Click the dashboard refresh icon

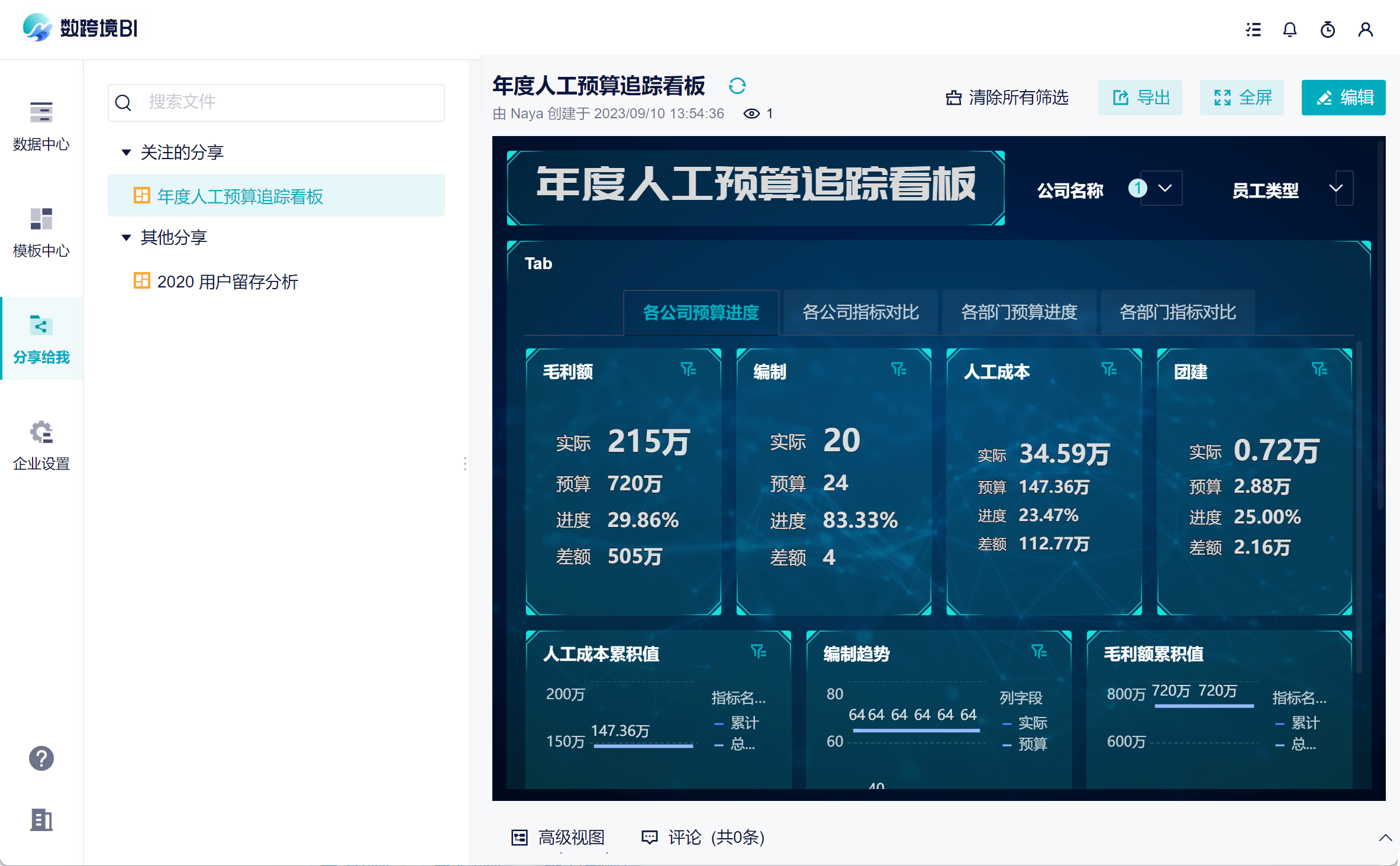[x=737, y=86]
